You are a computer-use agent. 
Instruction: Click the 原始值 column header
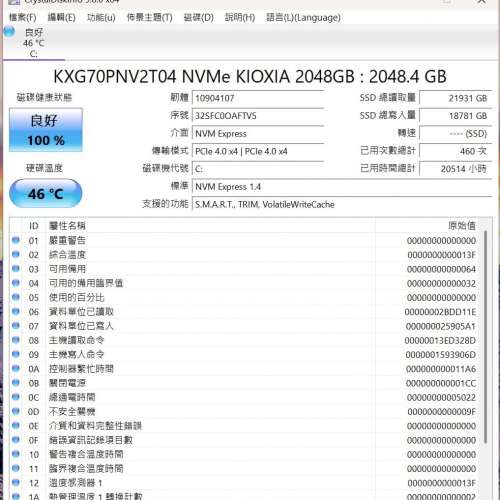(461, 226)
